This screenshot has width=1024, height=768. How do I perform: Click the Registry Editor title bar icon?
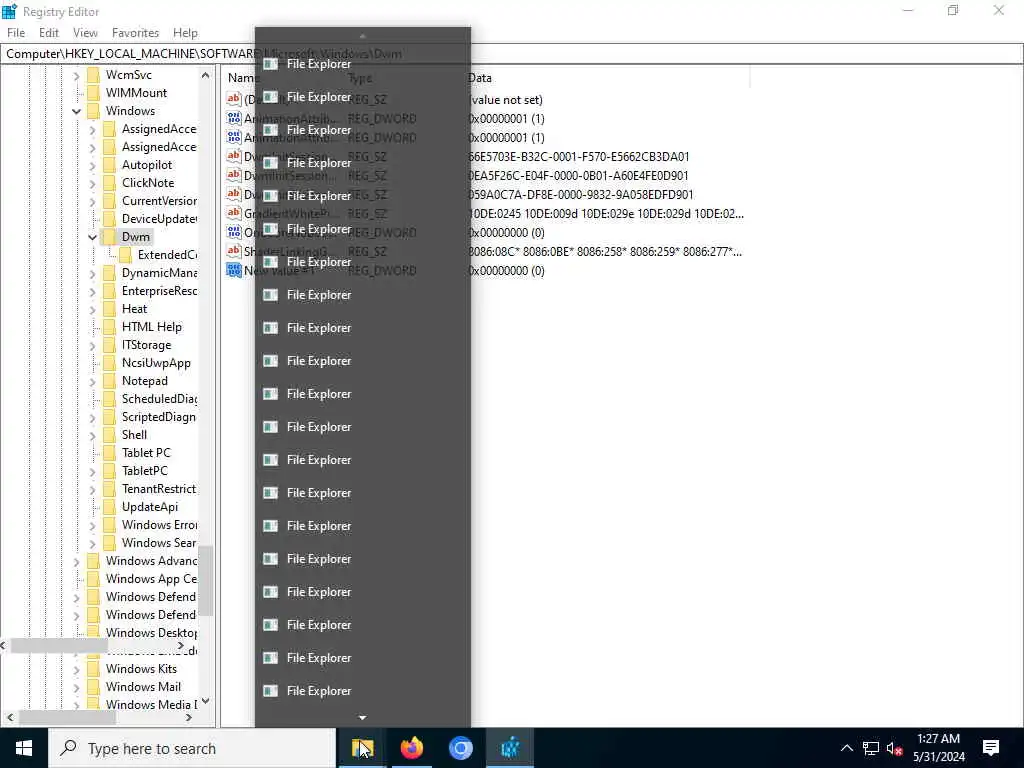(x=9, y=11)
